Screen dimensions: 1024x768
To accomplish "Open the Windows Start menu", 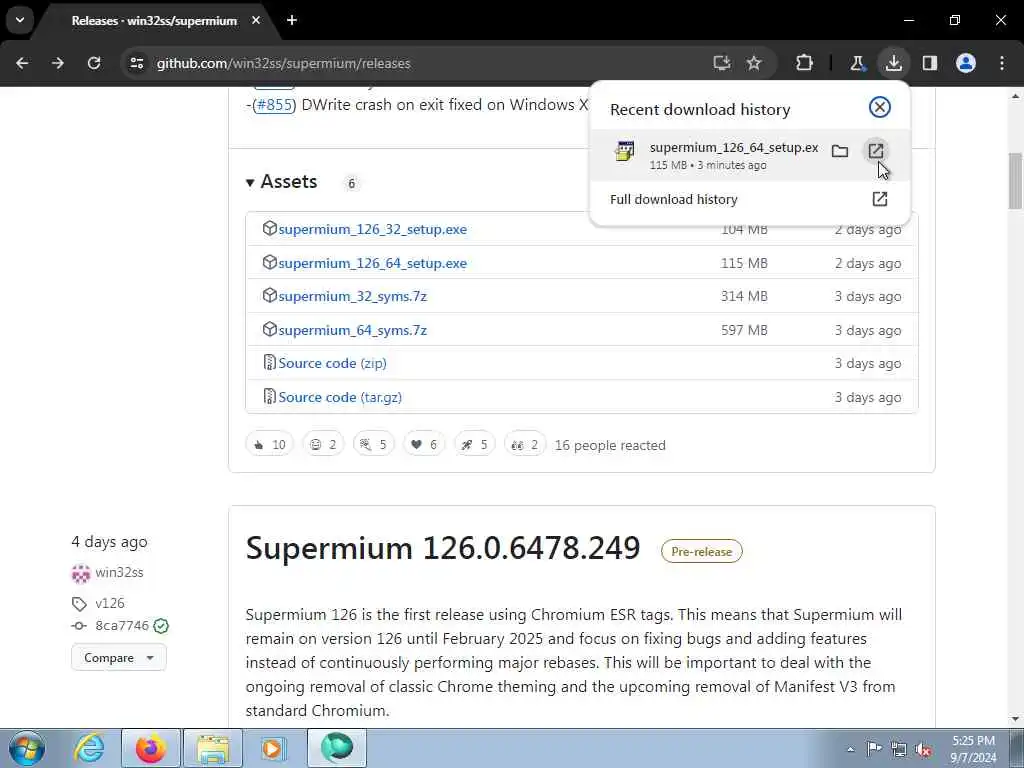I will 27,748.
